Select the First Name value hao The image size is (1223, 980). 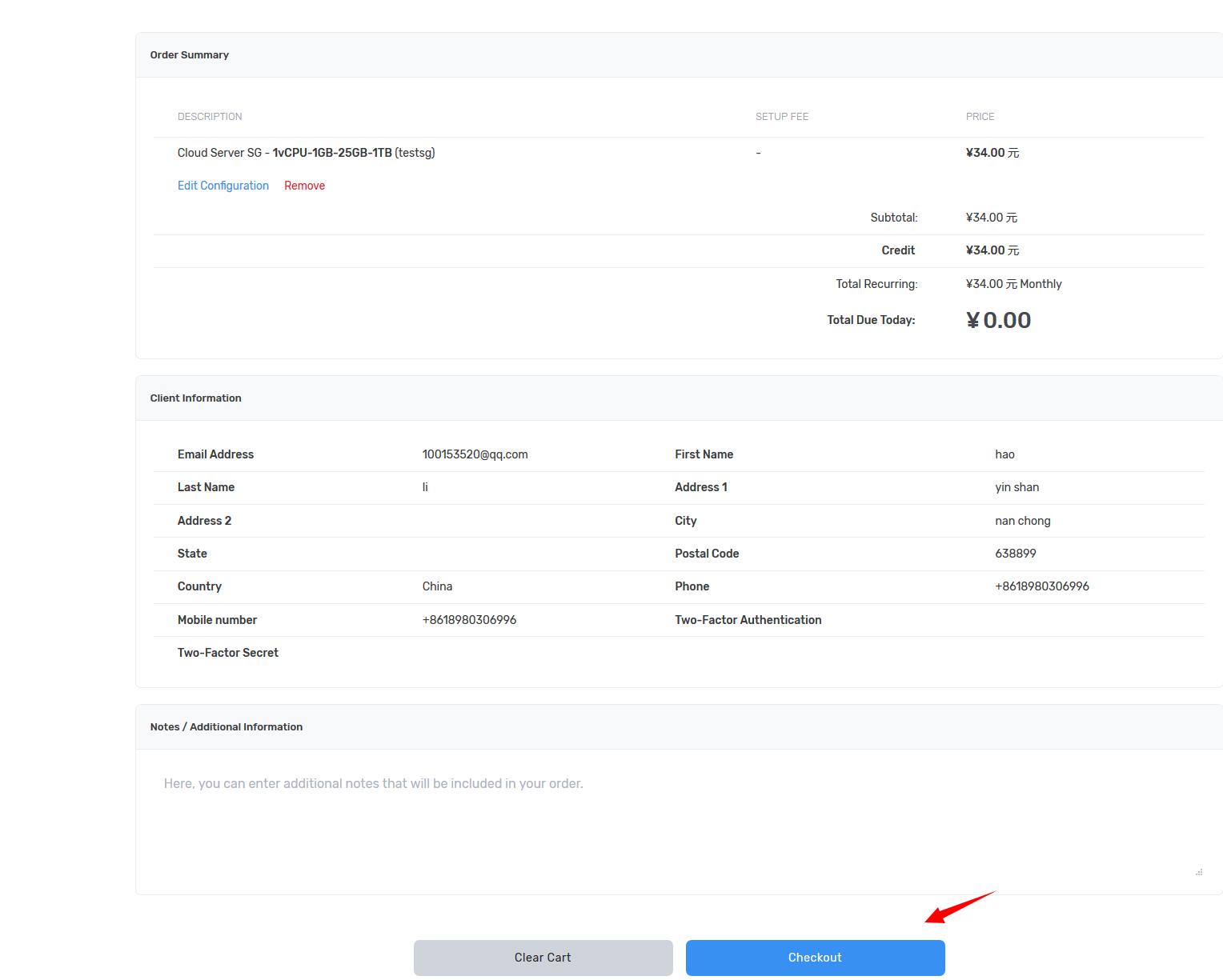coord(1004,454)
